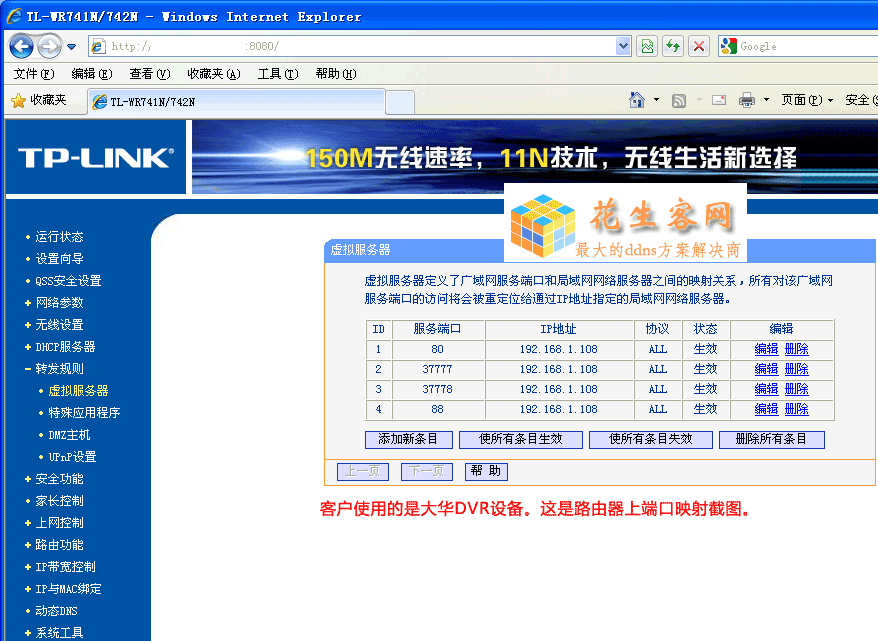Click the Read Mail envelope icon
The image size is (878, 641).
(x=719, y=101)
